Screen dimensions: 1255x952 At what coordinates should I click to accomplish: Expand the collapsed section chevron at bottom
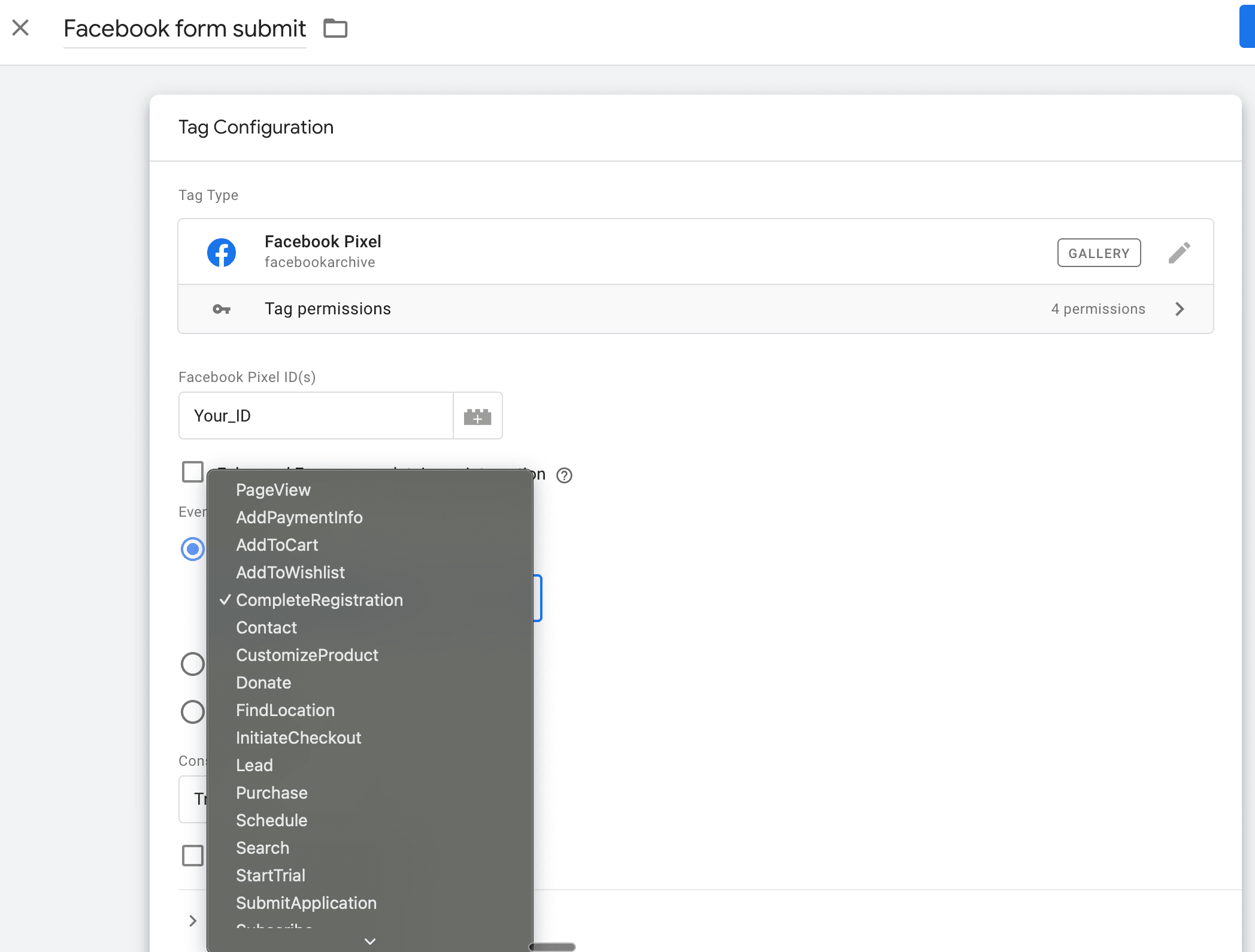[x=193, y=920]
